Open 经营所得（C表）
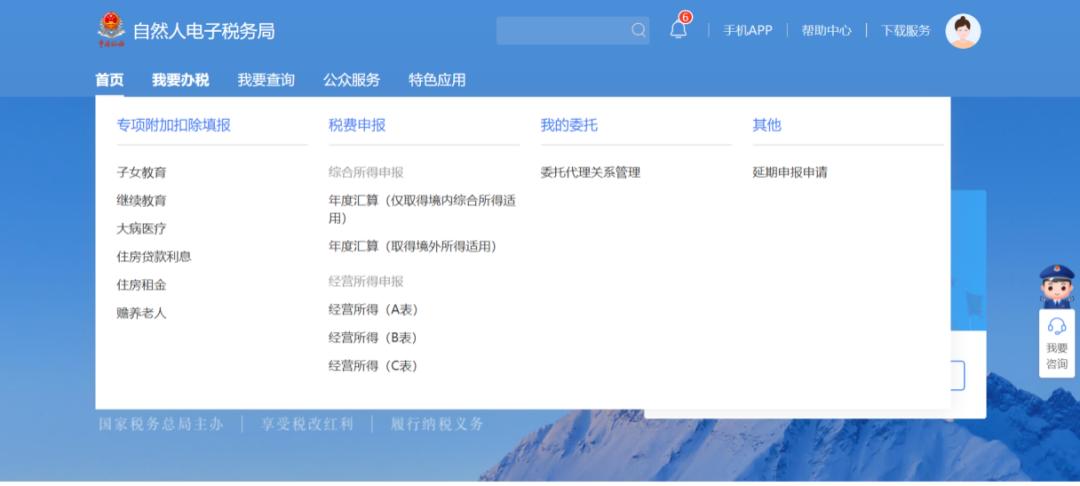This screenshot has height=486, width=1080. point(375,366)
